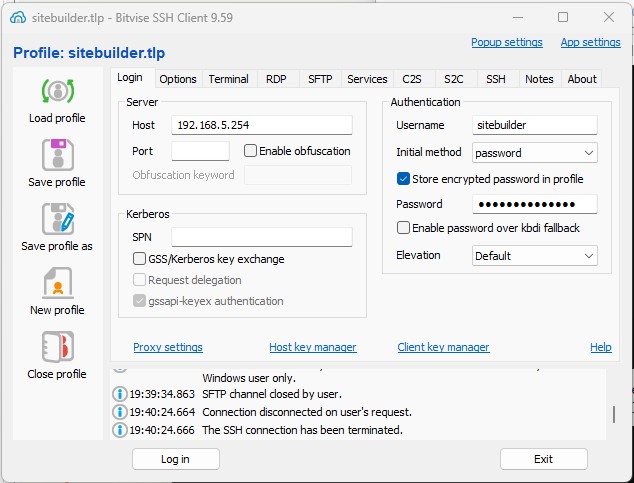Open Proxy settings link

168,347
